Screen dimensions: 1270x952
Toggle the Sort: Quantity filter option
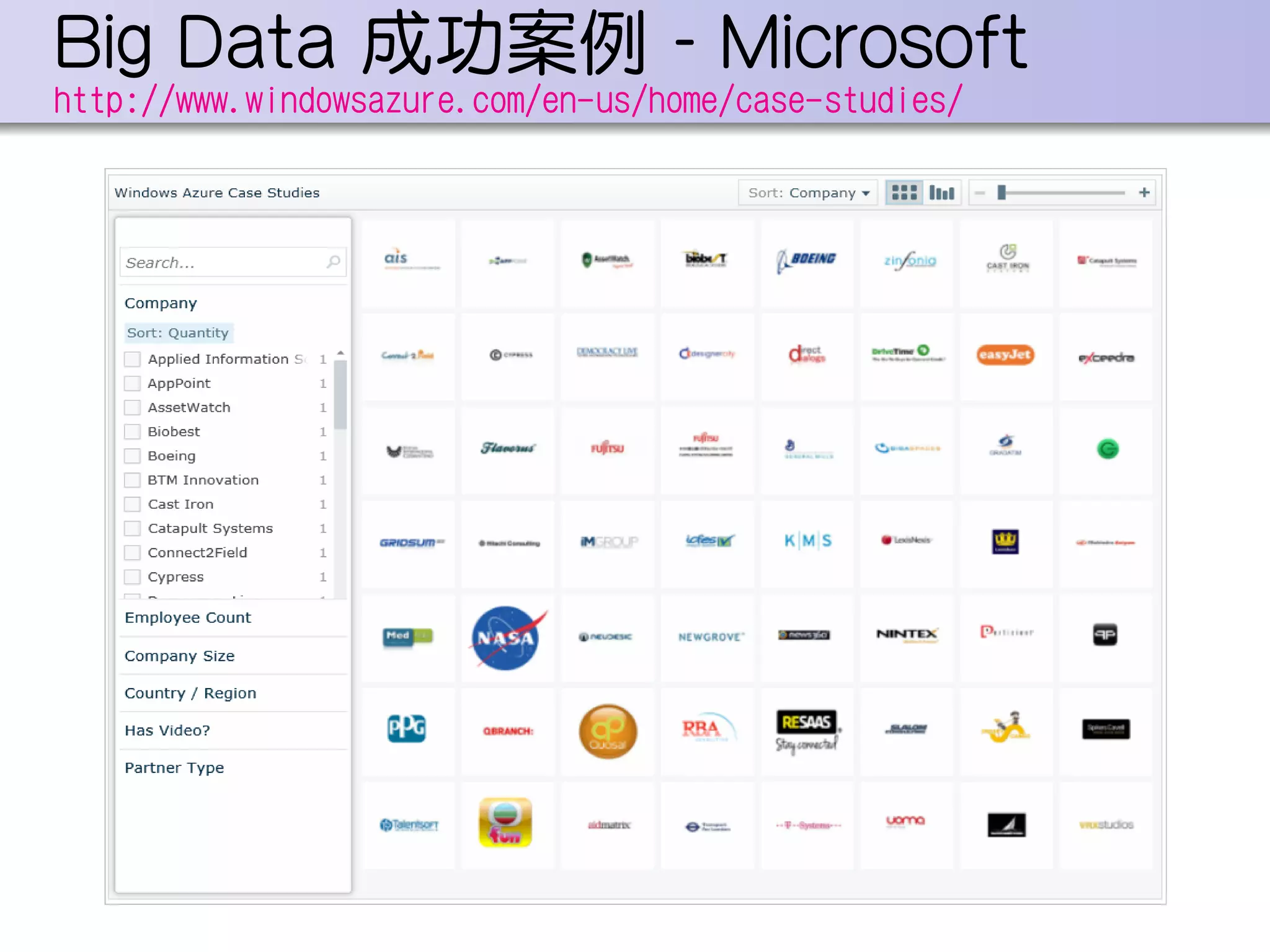(179, 333)
